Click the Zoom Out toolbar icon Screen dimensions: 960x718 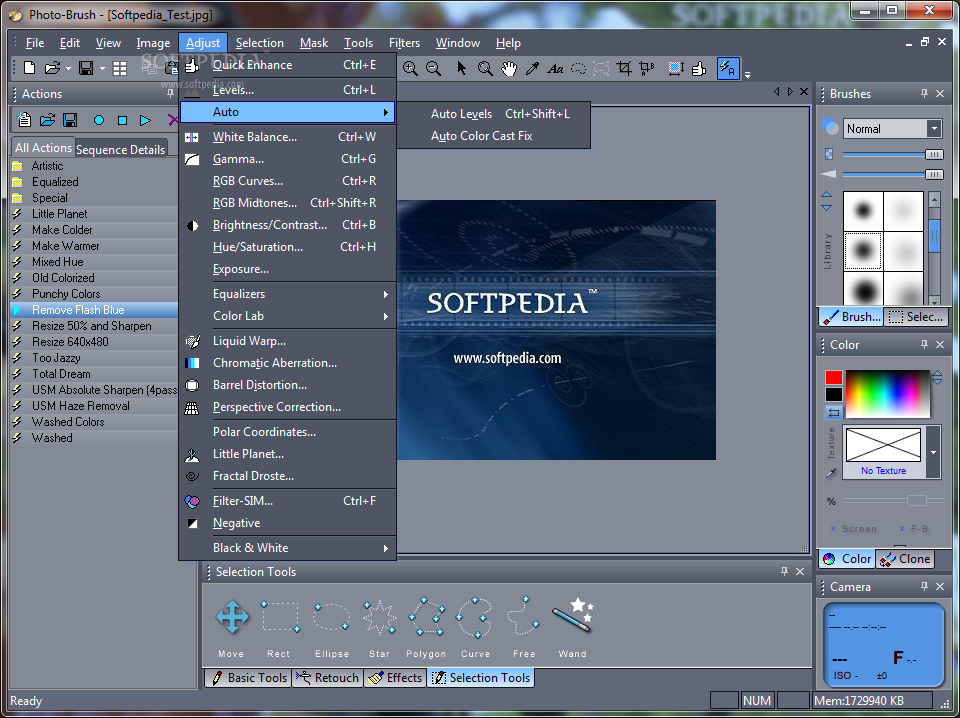433,69
